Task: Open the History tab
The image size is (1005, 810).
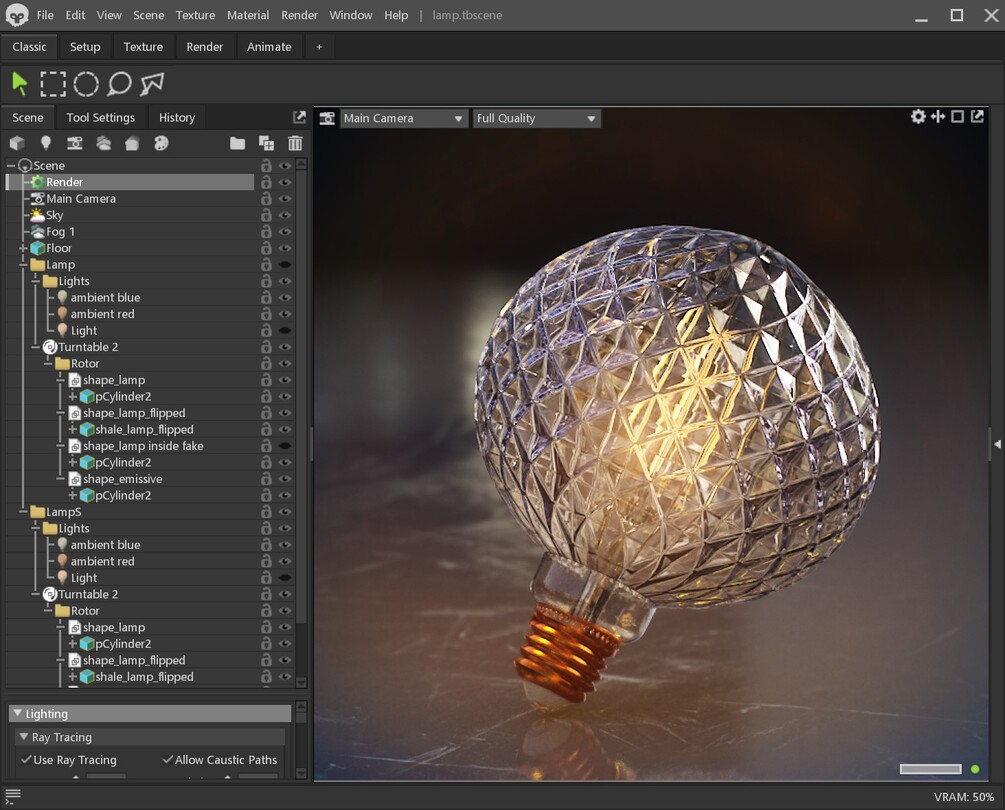Action: (x=177, y=118)
